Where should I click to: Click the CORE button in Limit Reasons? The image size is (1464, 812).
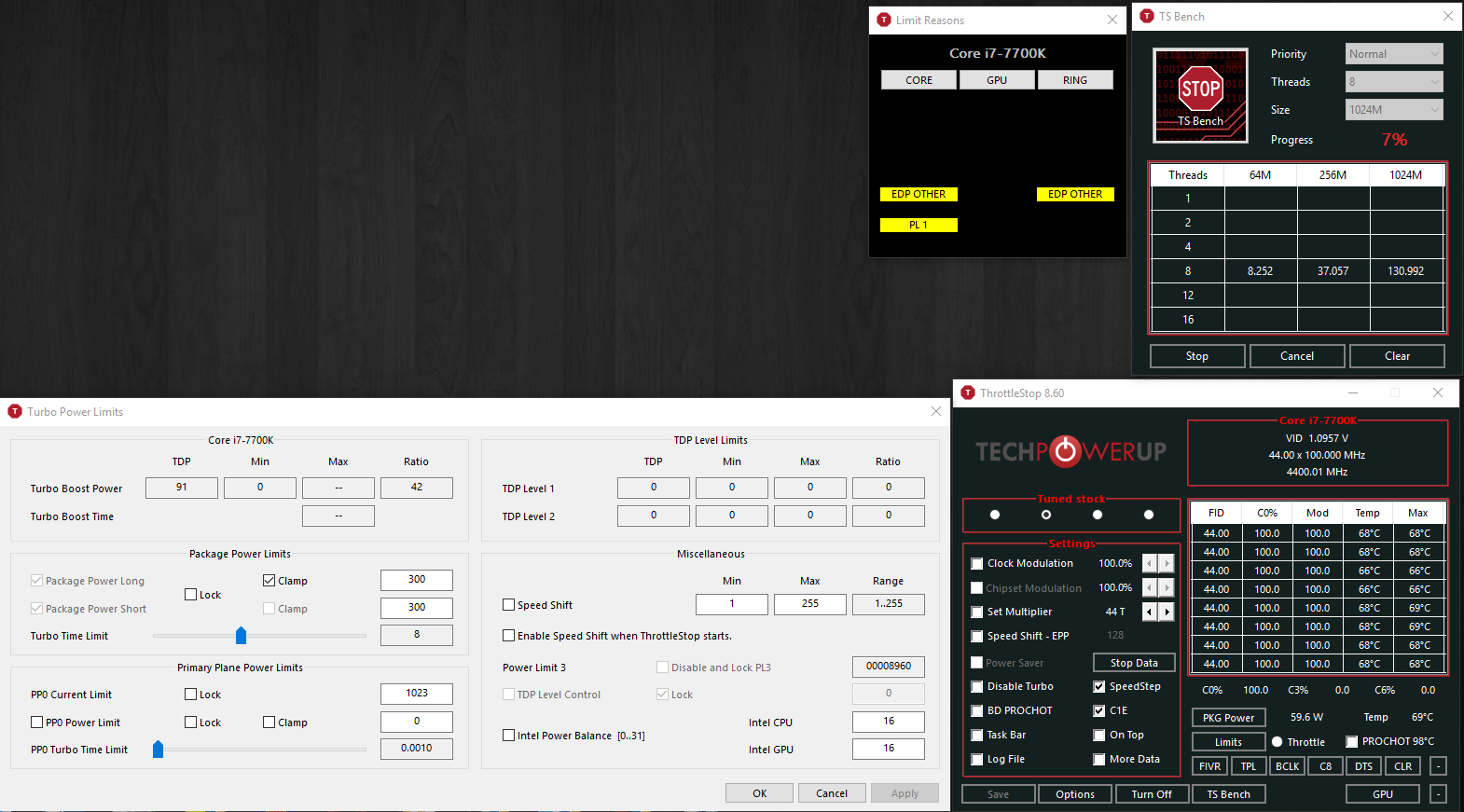pos(918,80)
